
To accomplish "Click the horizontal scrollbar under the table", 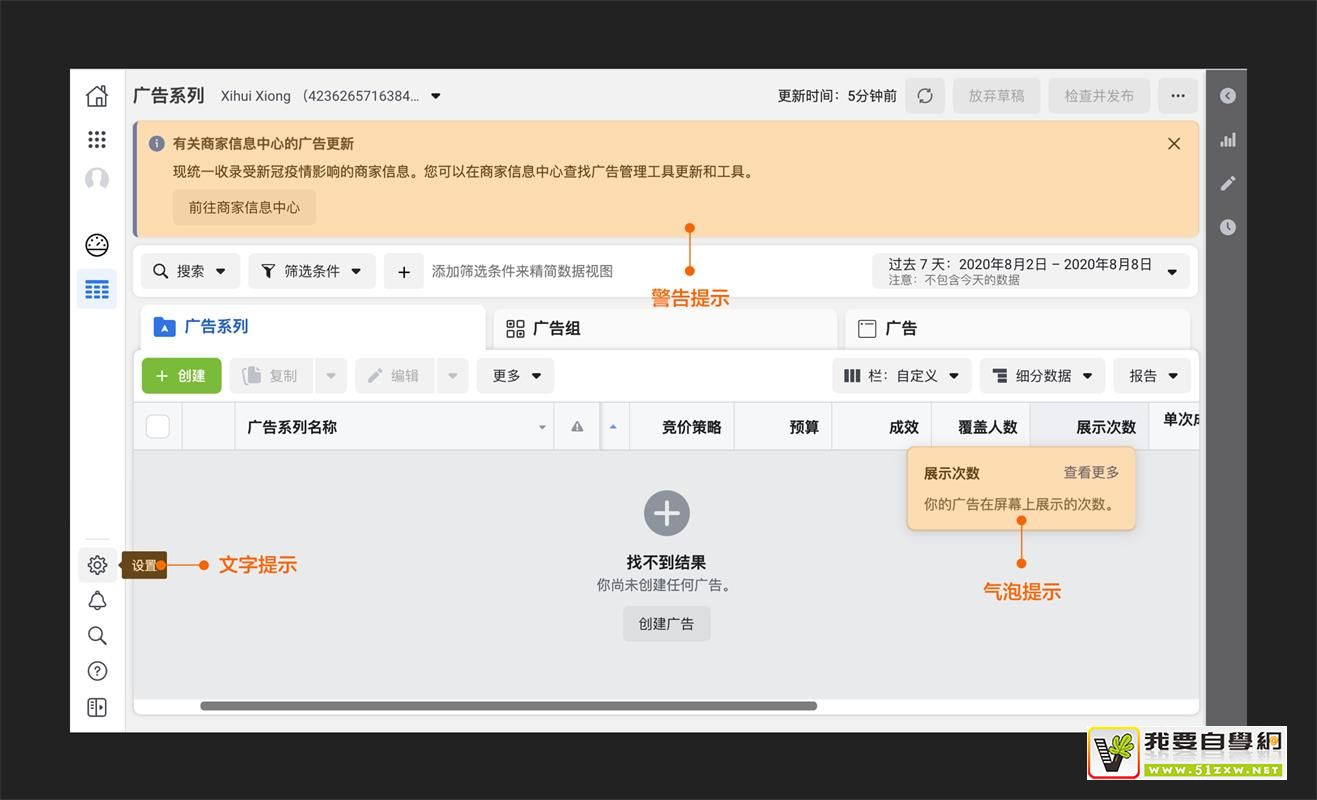I will click(508, 706).
